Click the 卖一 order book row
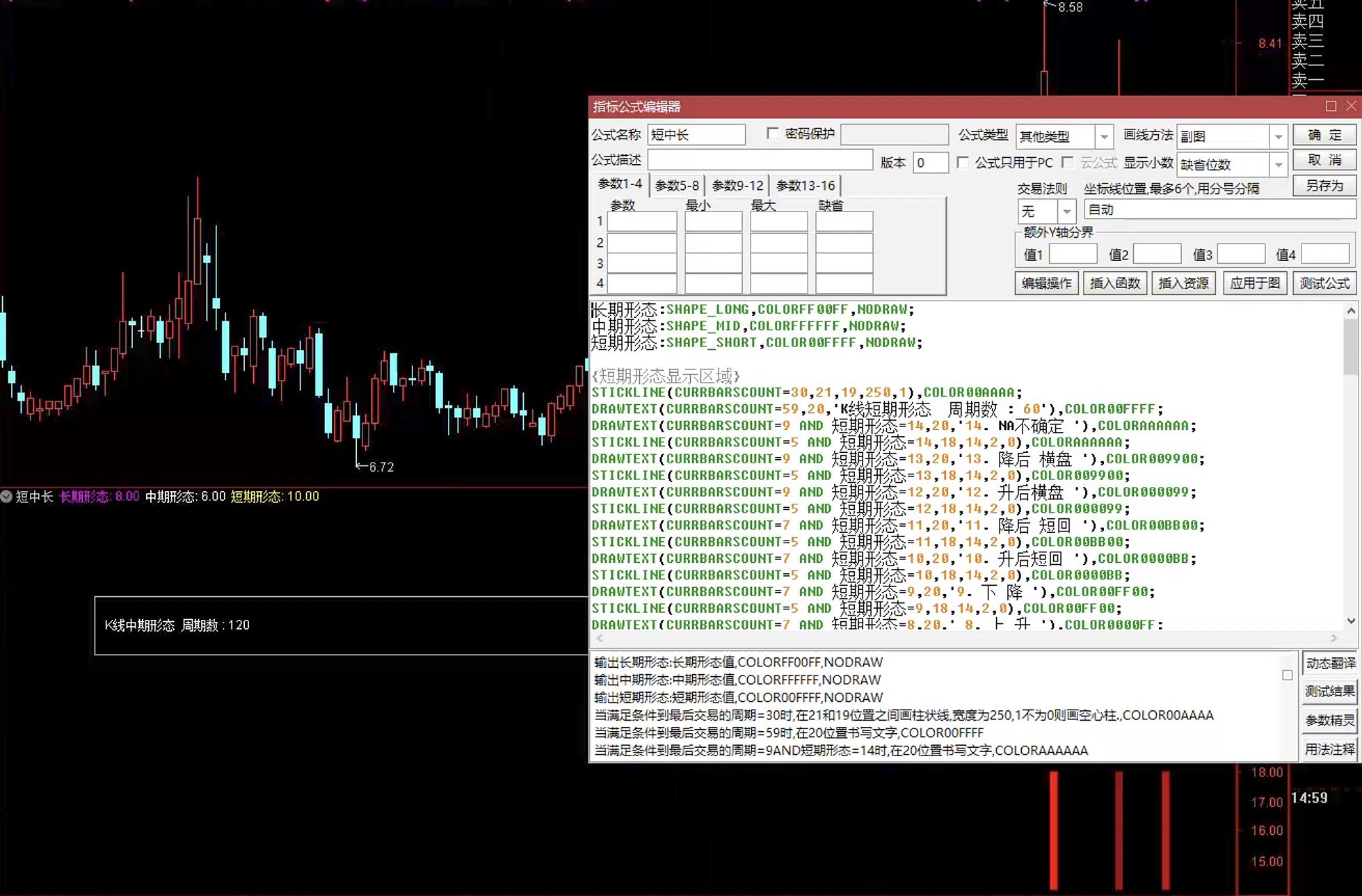Viewport: 1362px width, 896px height. [x=1308, y=81]
